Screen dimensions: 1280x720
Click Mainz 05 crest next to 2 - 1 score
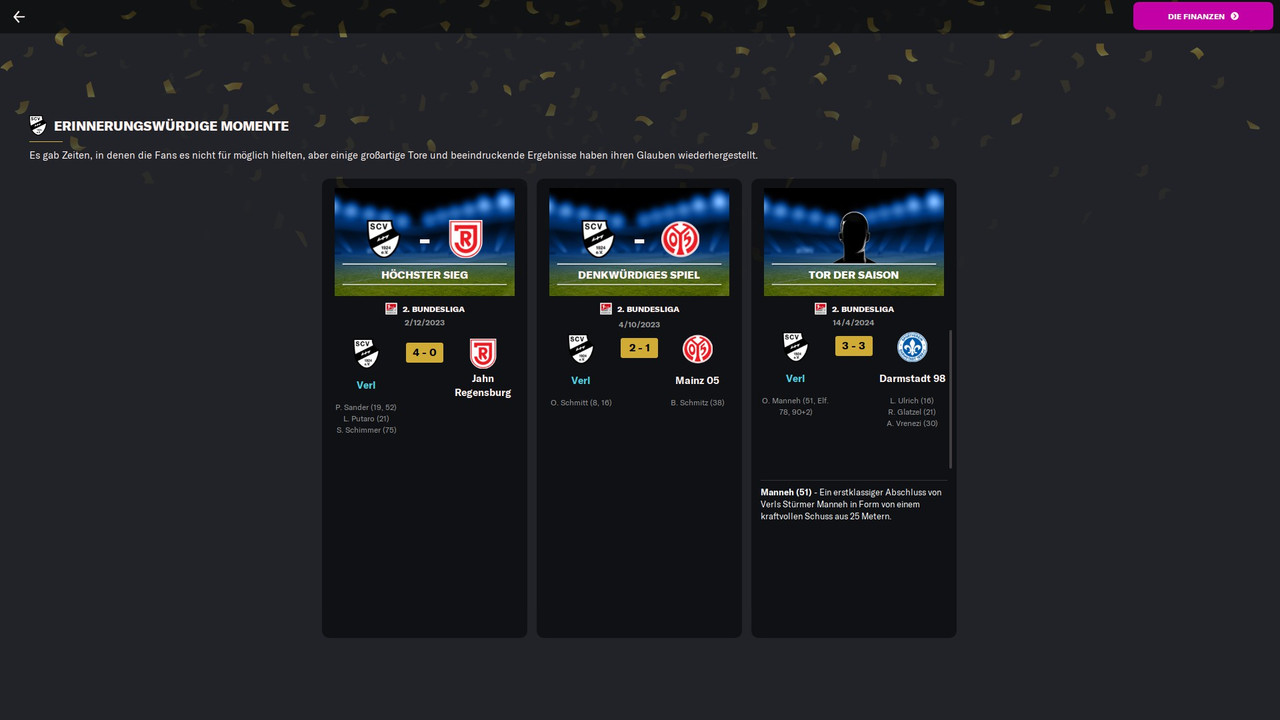tap(697, 349)
